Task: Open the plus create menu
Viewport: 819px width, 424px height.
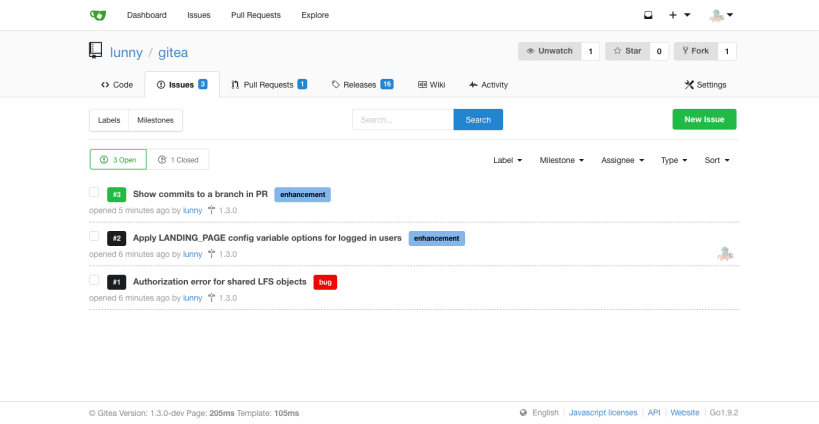Action: [x=680, y=15]
